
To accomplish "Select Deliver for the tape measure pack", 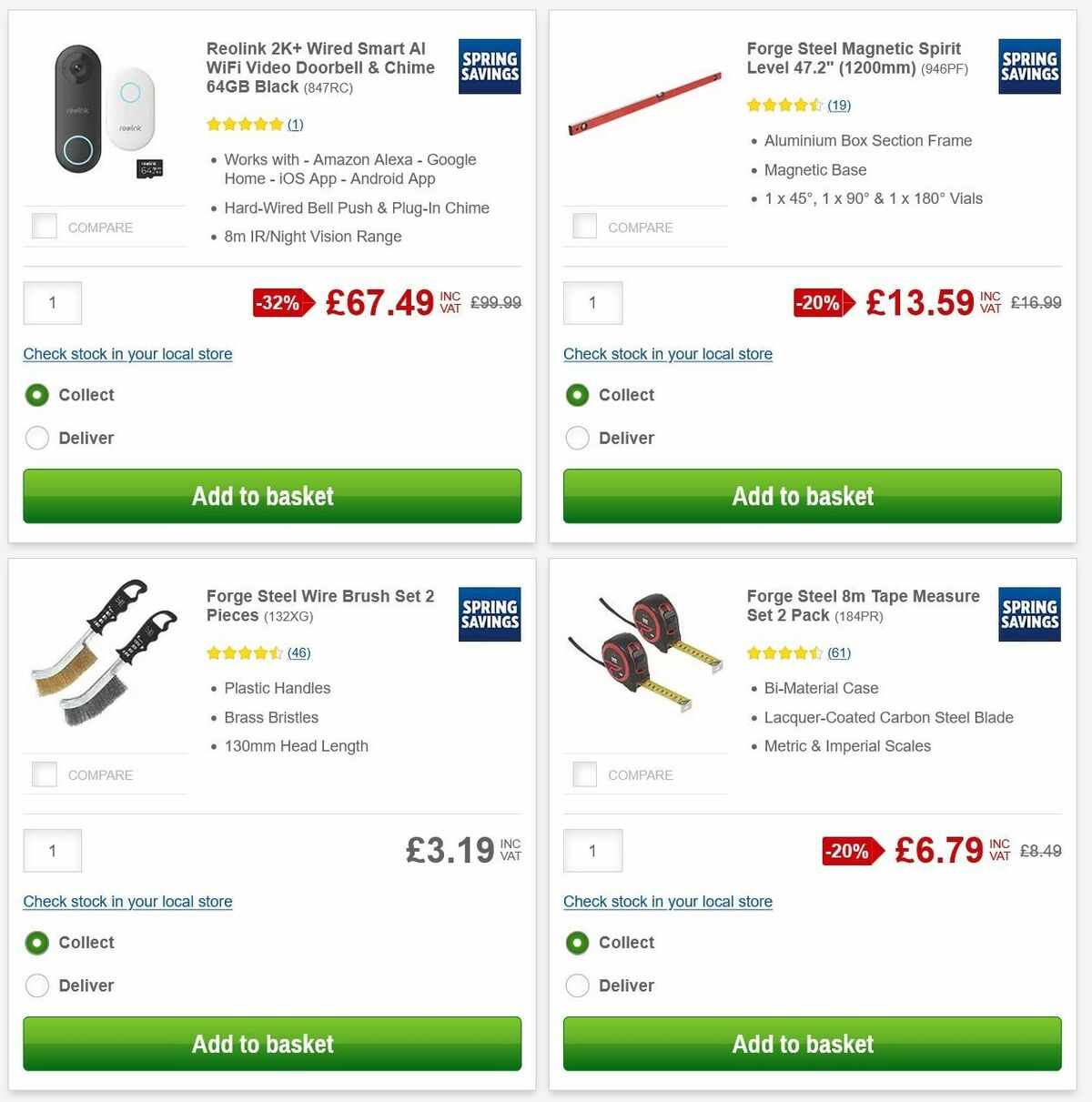I will (578, 986).
